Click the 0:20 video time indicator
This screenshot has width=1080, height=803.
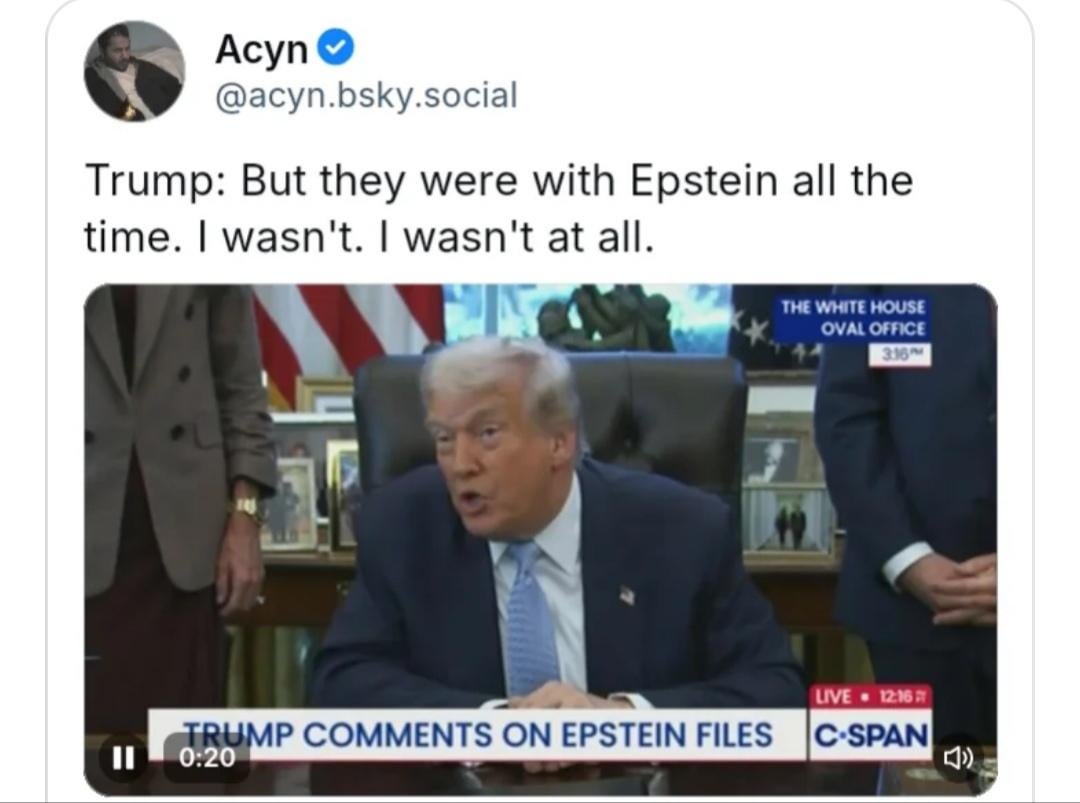point(208,758)
